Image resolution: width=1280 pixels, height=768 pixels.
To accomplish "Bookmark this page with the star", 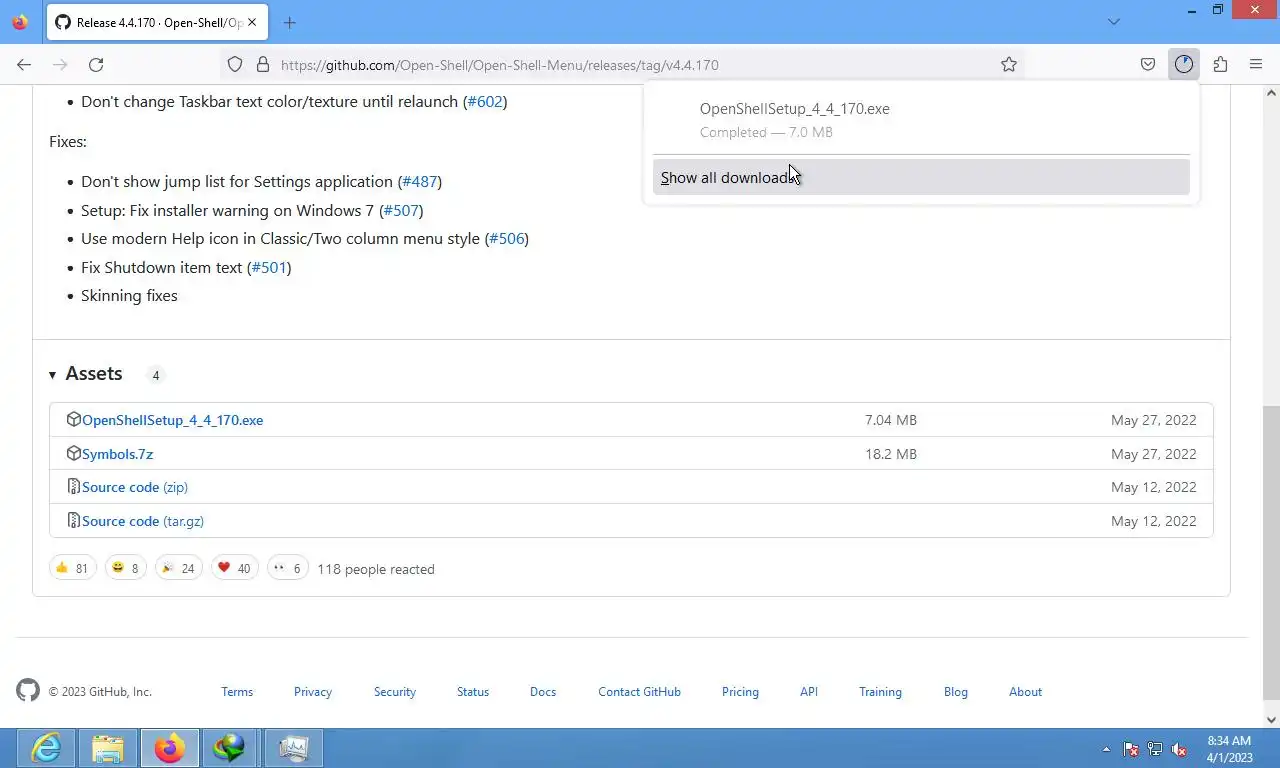I will [1009, 64].
